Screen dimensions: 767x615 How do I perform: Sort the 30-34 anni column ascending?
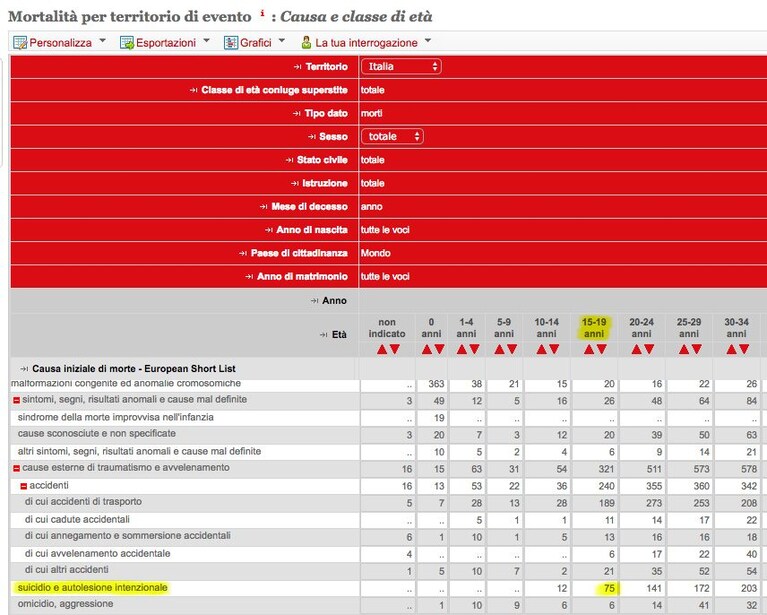tap(731, 349)
